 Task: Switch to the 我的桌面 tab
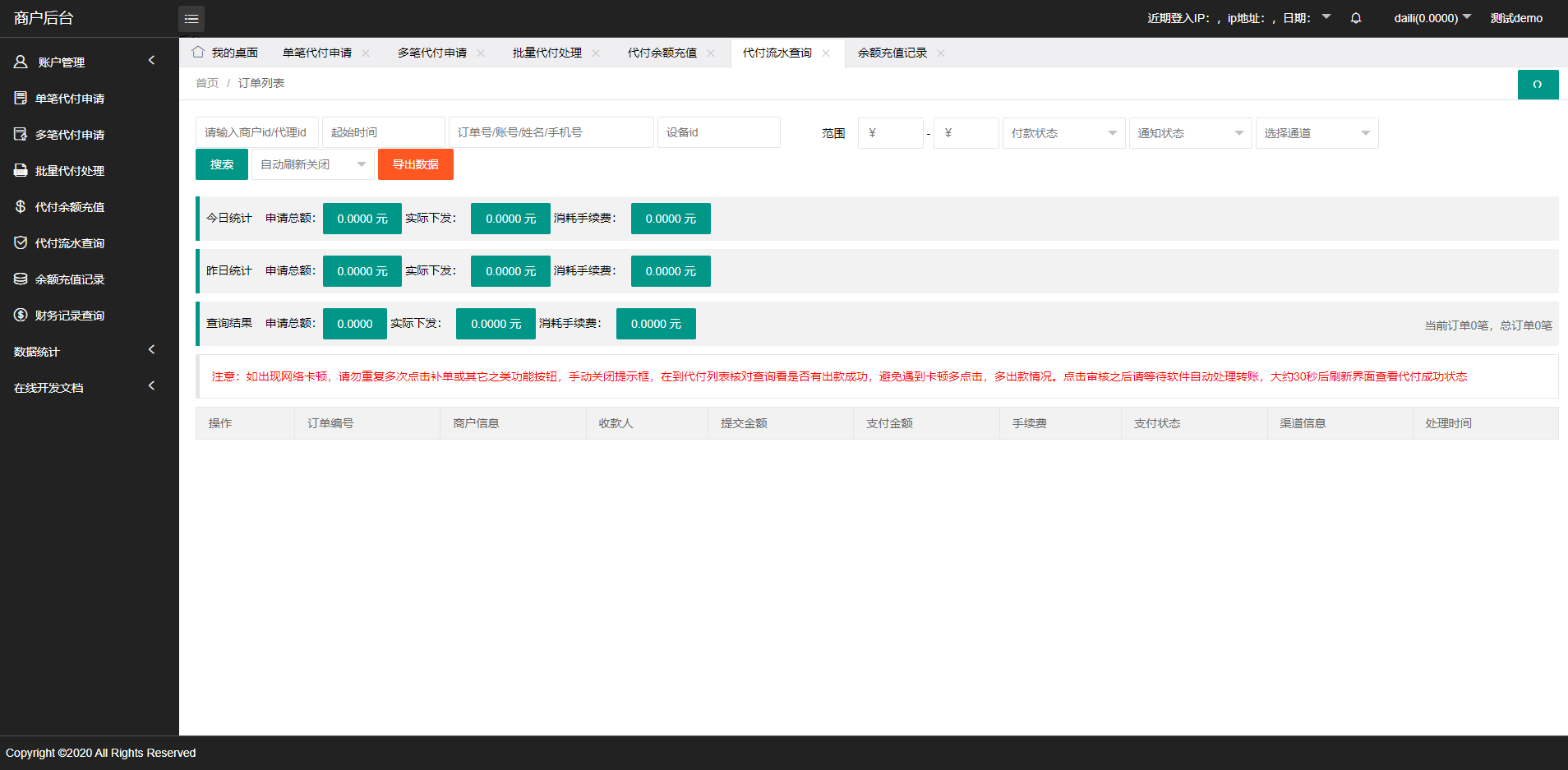coord(234,52)
